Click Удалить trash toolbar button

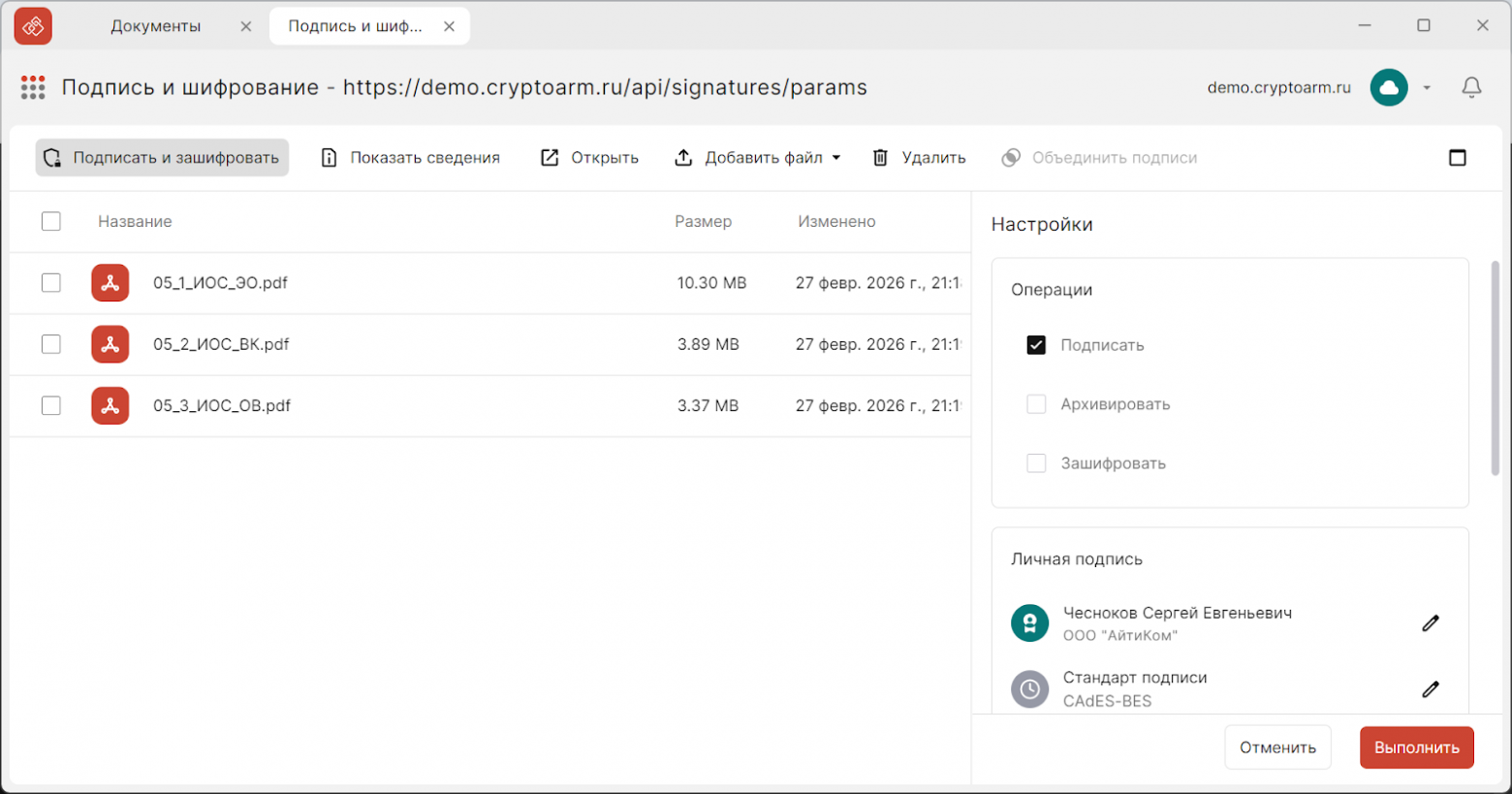[919, 158]
